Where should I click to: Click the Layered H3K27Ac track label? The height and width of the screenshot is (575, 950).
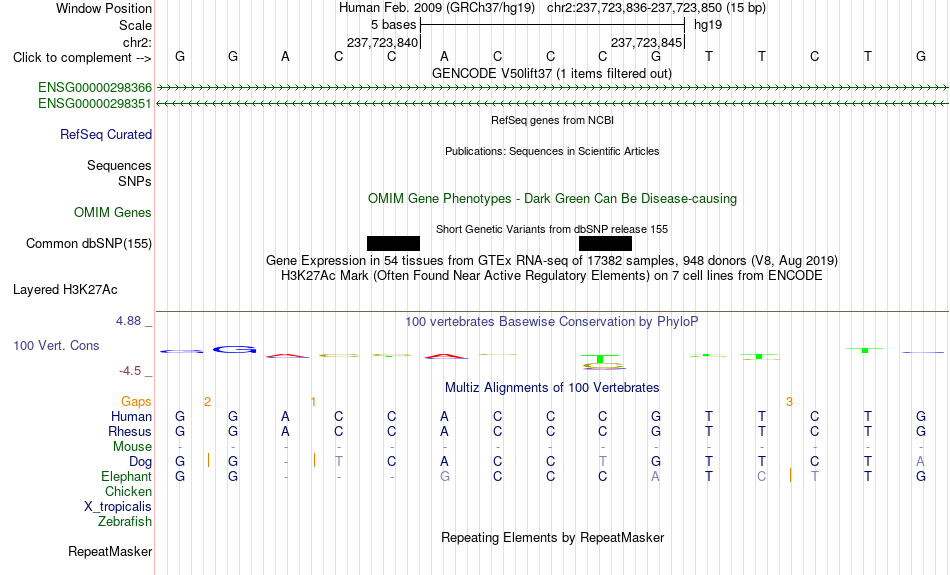coord(65,290)
